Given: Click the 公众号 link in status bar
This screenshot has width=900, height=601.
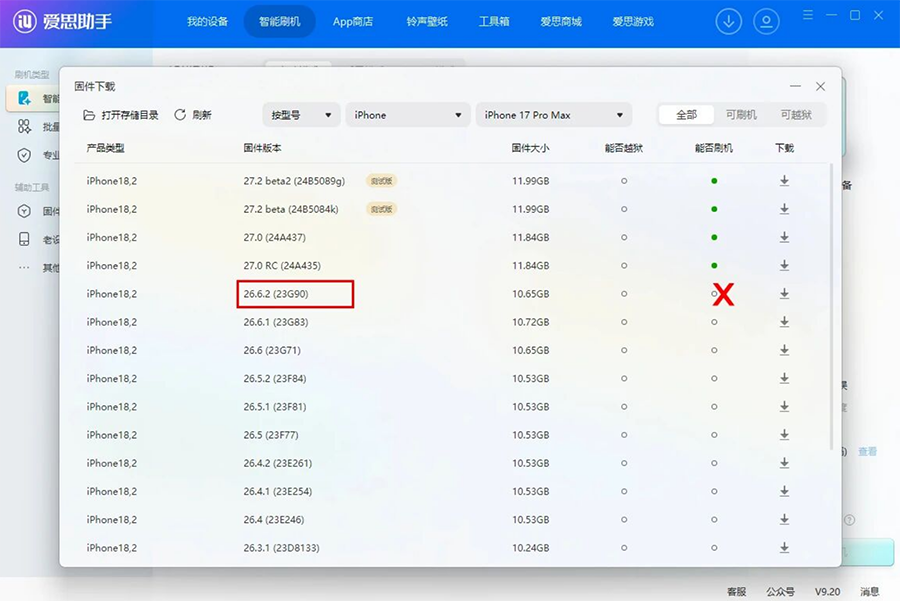Looking at the screenshot, I should tap(780, 591).
